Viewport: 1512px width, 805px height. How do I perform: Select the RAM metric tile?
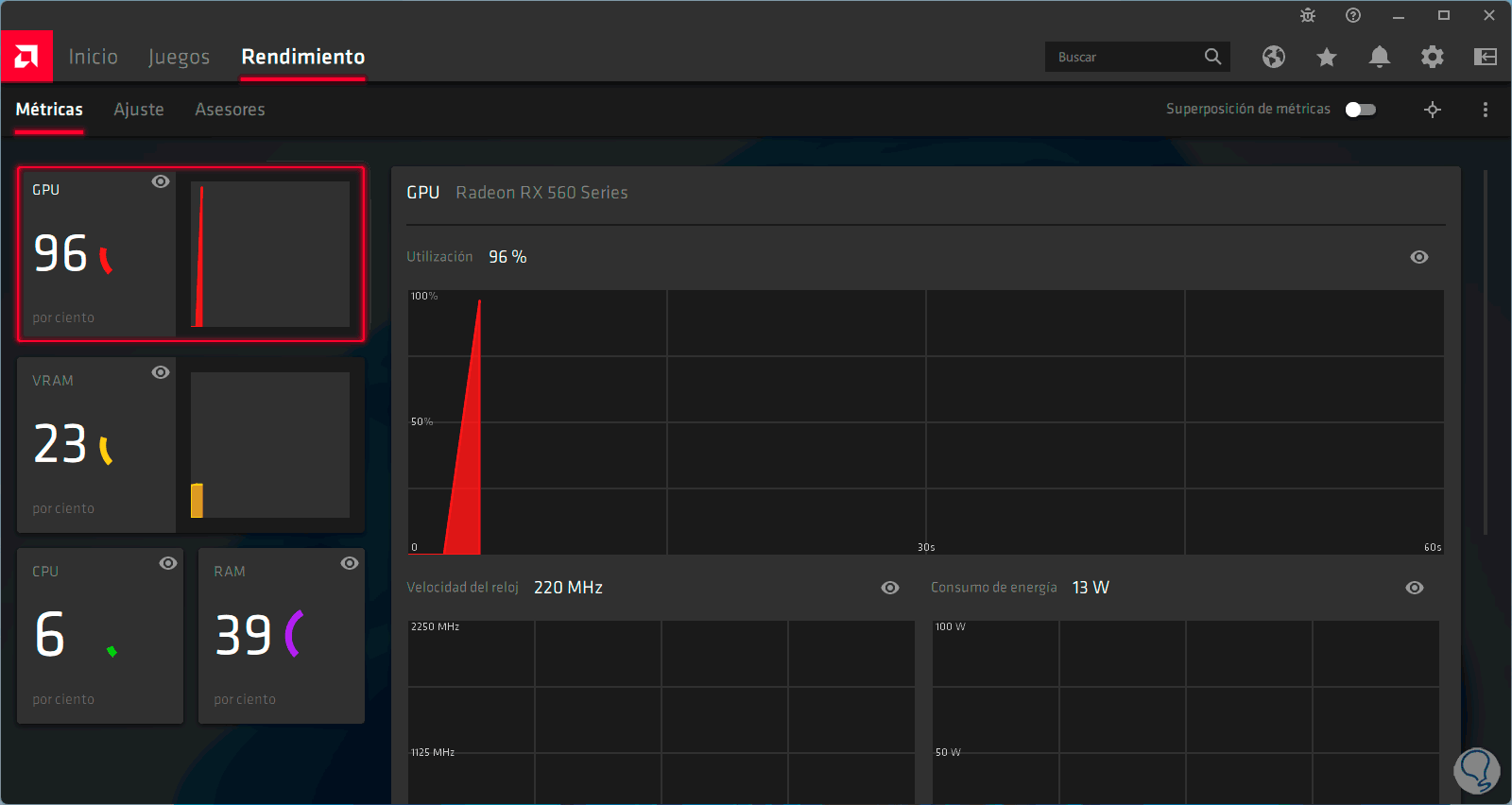[x=282, y=636]
